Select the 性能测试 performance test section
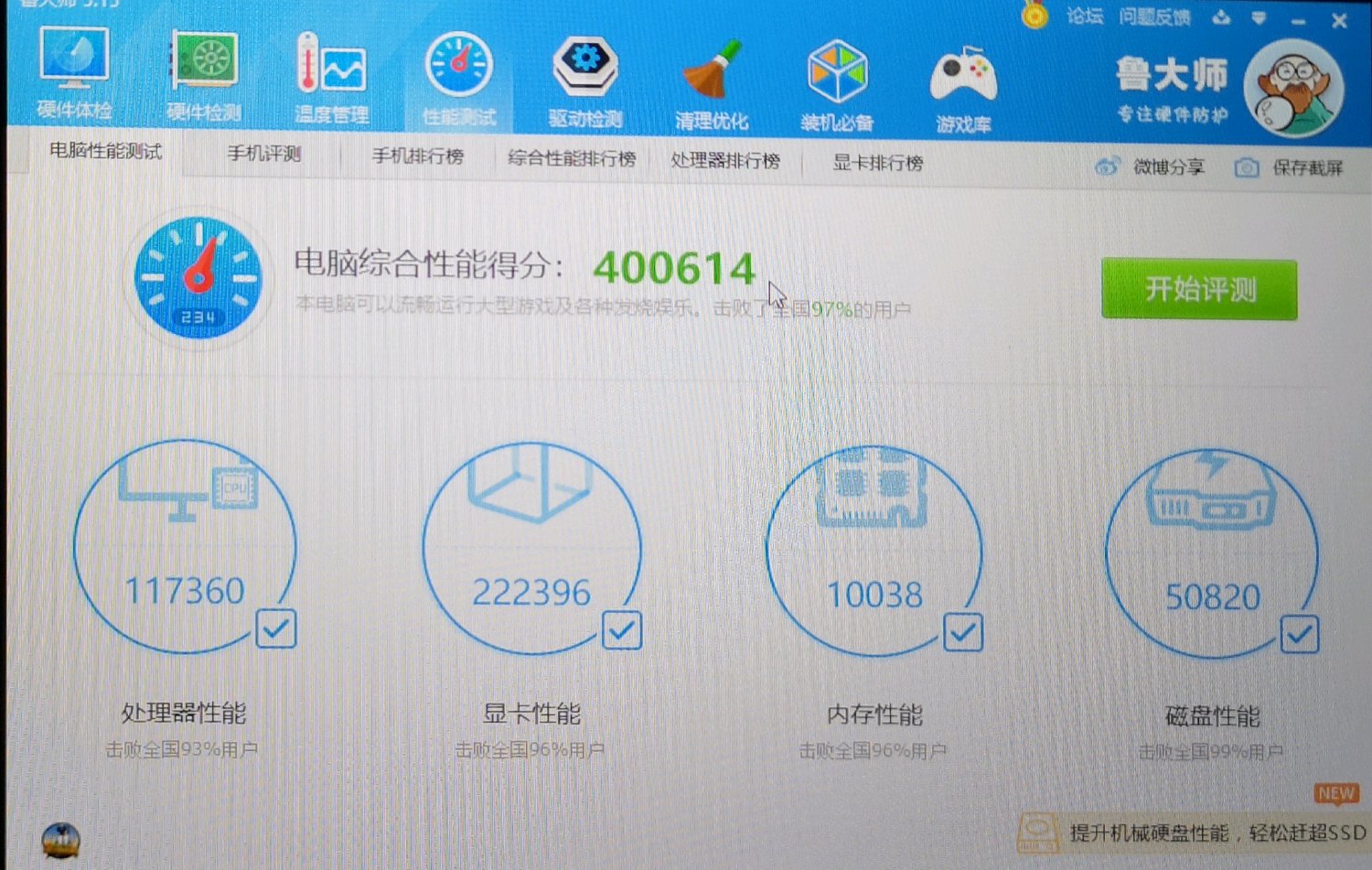 pos(459,79)
